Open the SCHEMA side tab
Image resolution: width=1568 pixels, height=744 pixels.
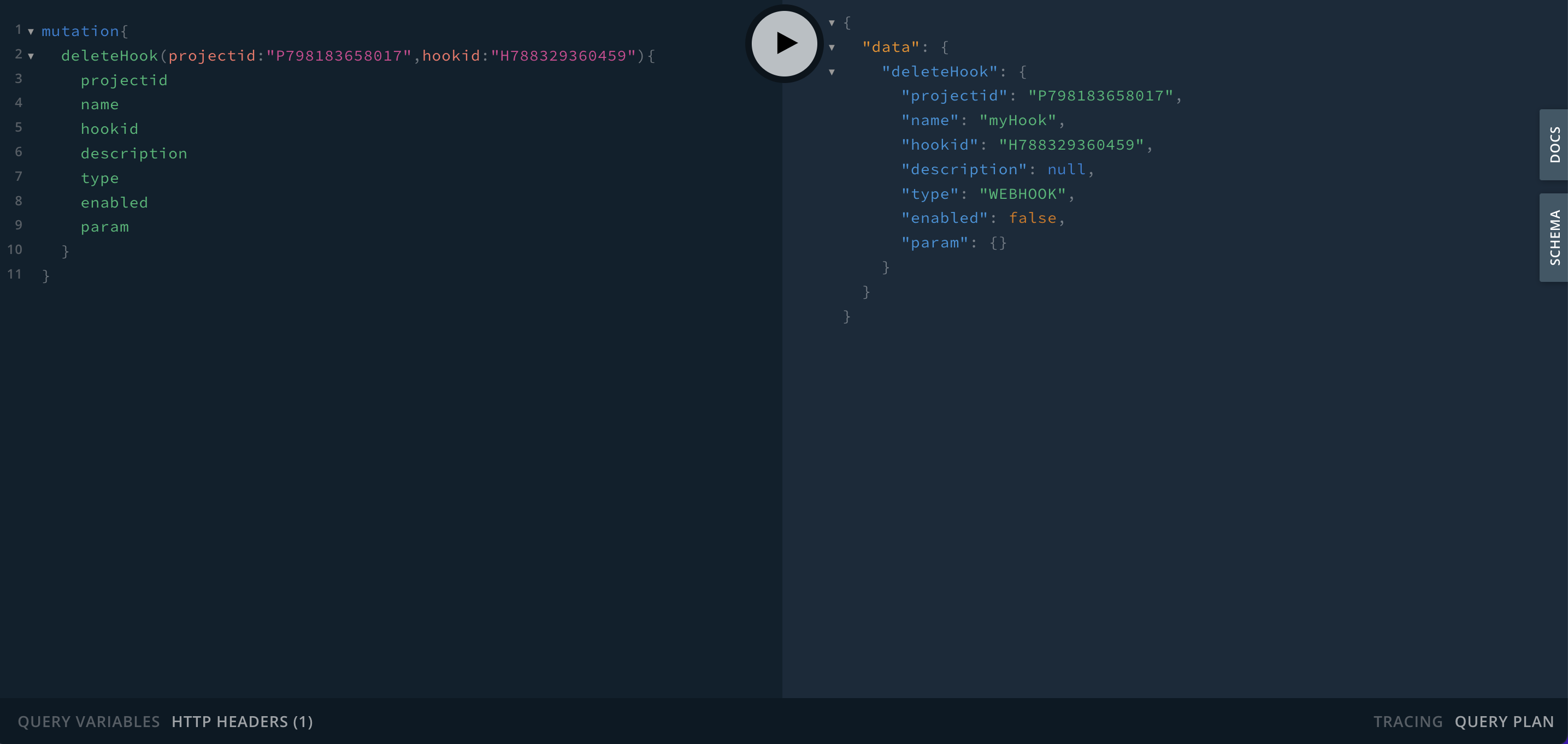click(x=1554, y=238)
